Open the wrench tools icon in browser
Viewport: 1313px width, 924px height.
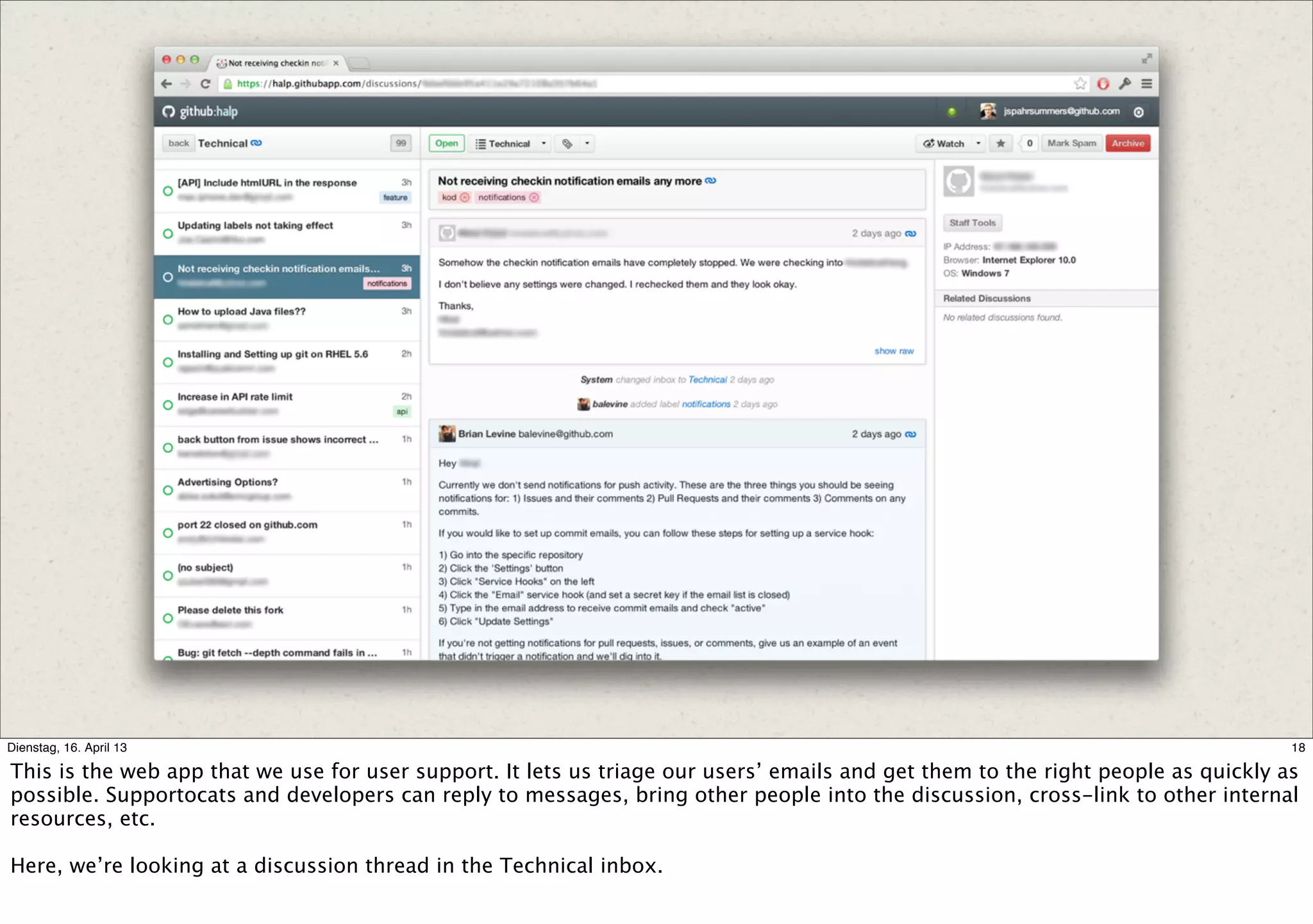click(1125, 84)
